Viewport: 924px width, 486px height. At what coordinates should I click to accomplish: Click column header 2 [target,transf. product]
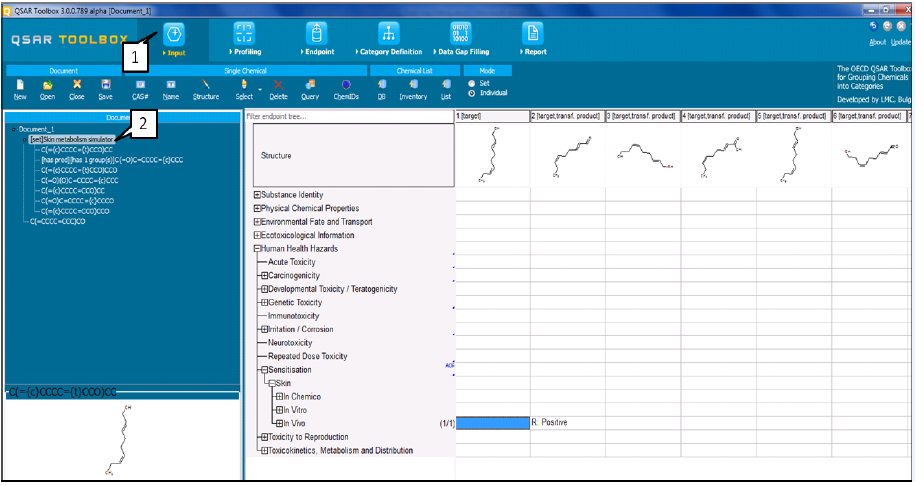pos(567,116)
